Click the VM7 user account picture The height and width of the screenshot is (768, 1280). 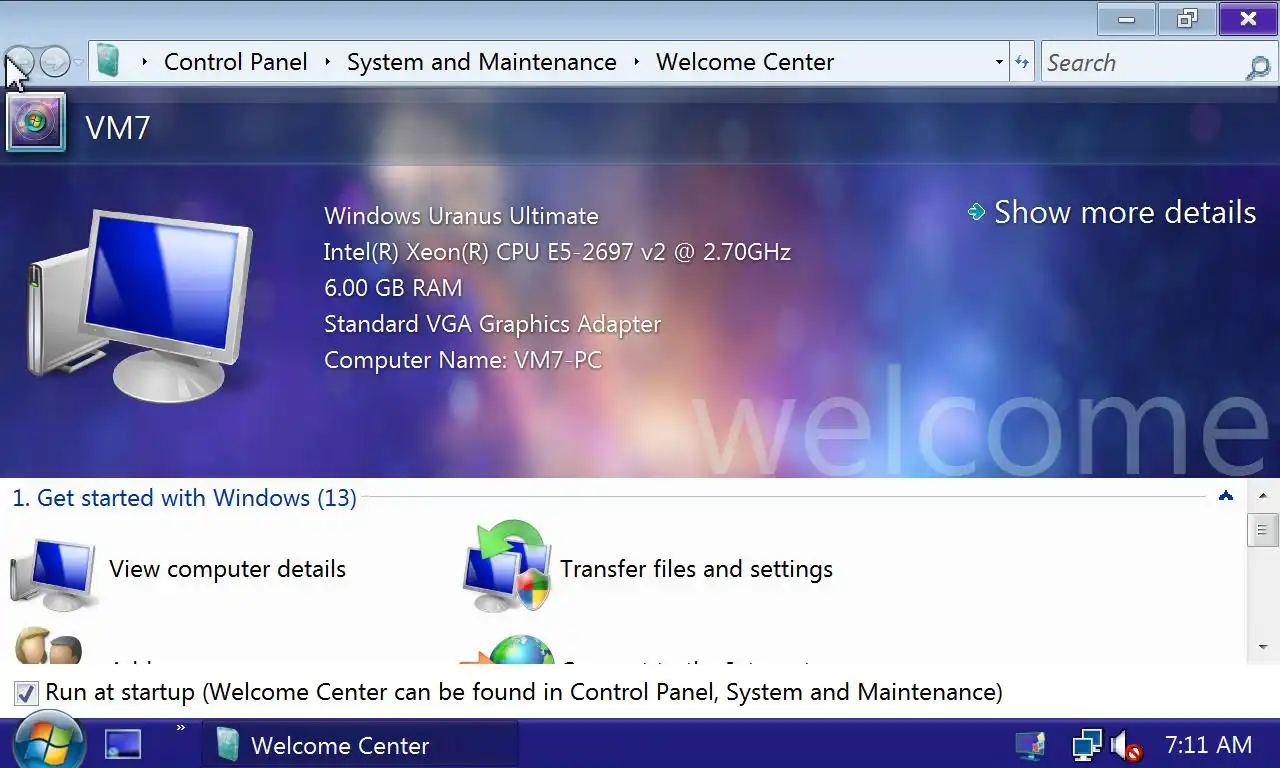pyautogui.click(x=36, y=123)
